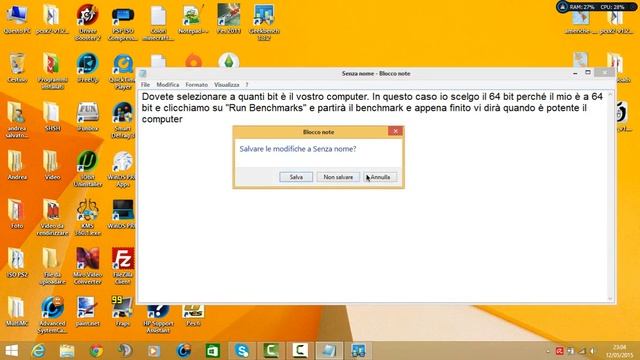640x360 pixels.
Task: Select the QuickTime Player shortcut
Action: click(x=122, y=72)
